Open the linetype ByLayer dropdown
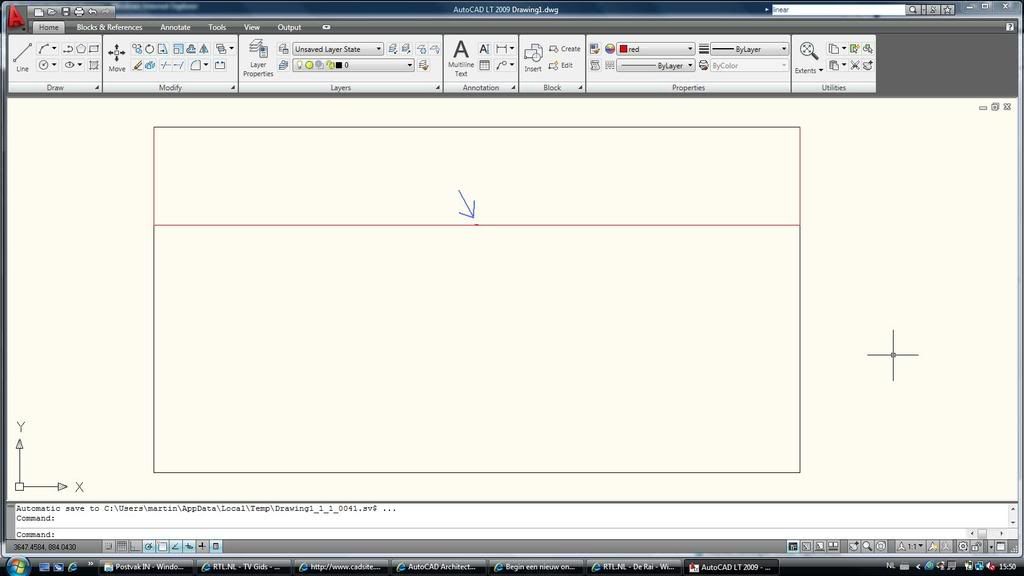The width and height of the screenshot is (1024, 576). point(656,65)
